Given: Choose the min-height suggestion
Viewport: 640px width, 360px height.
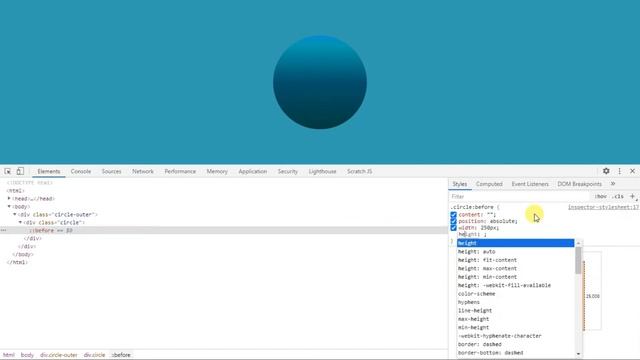Looking at the screenshot, I should pyautogui.click(x=516, y=328).
